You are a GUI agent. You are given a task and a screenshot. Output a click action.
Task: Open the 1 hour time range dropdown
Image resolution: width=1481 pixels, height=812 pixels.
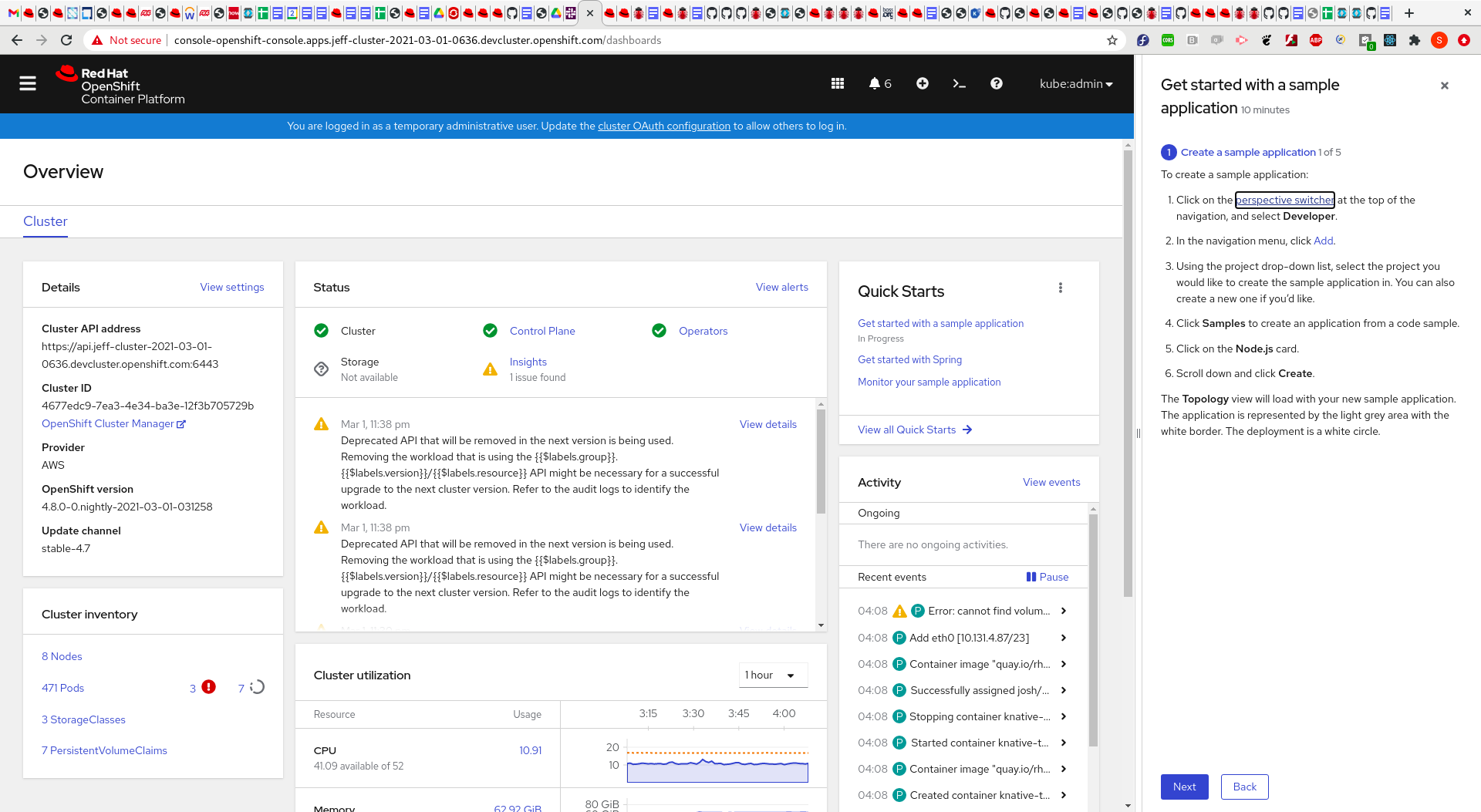(773, 676)
